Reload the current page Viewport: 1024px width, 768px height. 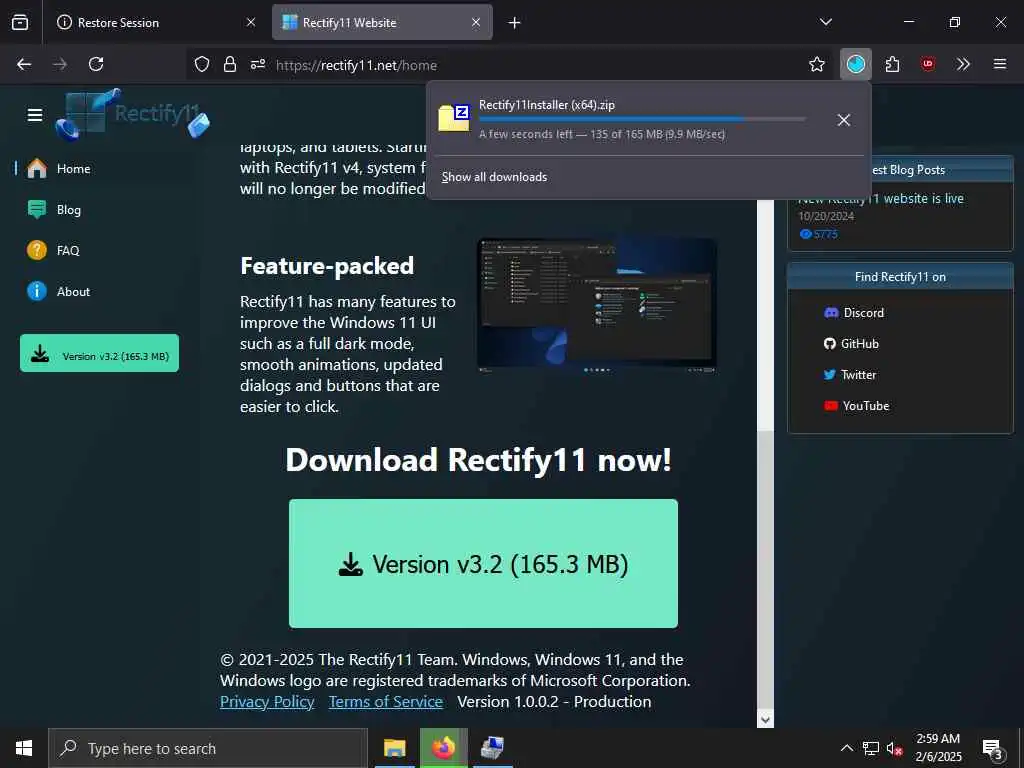coord(96,64)
